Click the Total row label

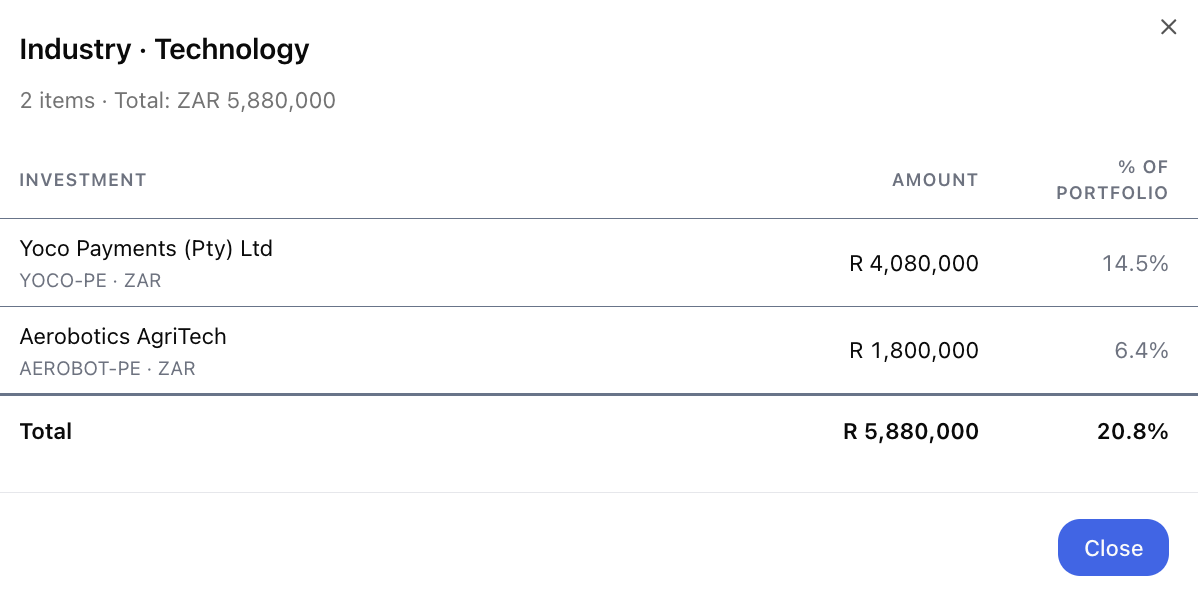(x=46, y=432)
